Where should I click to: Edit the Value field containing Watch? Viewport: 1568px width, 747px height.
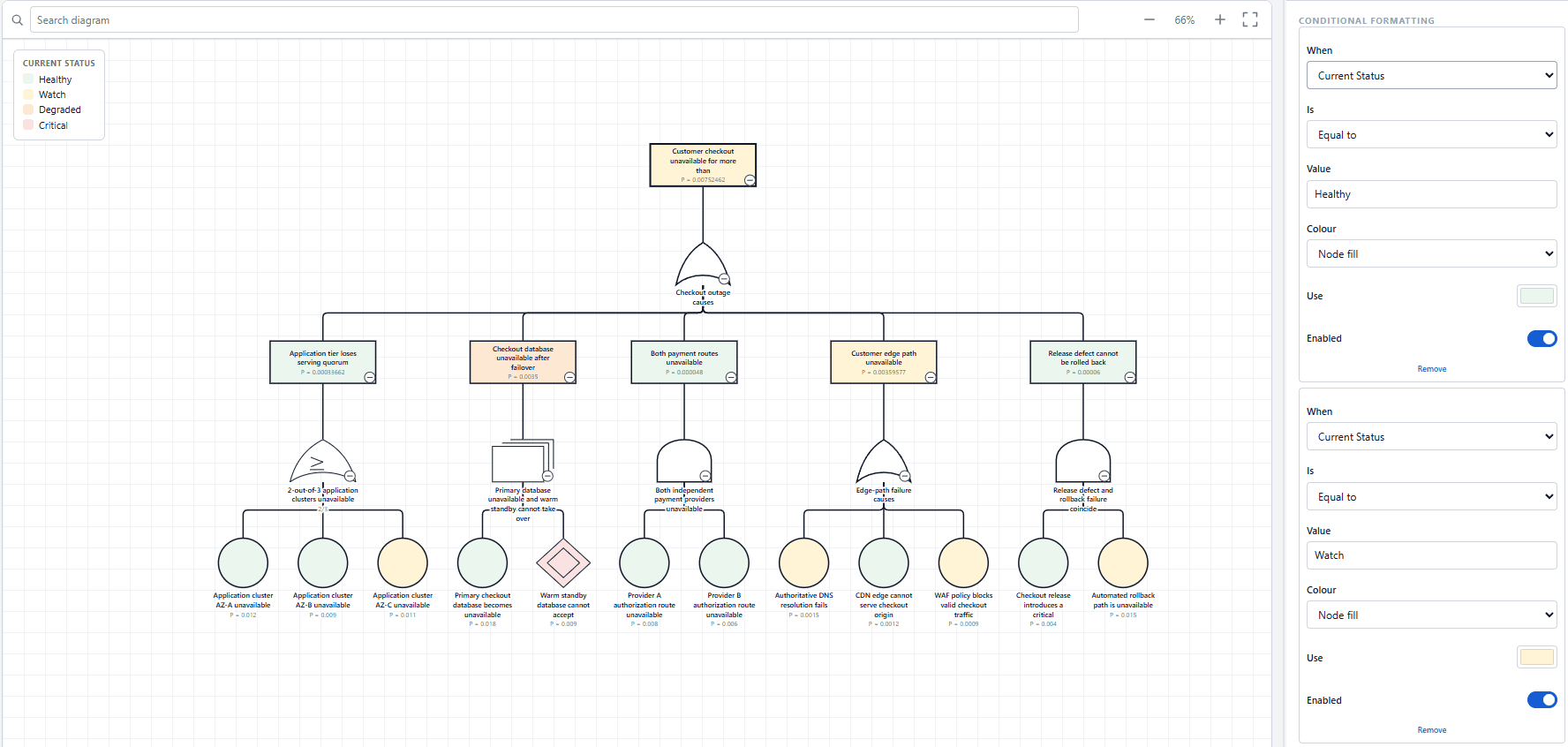[x=1431, y=555]
